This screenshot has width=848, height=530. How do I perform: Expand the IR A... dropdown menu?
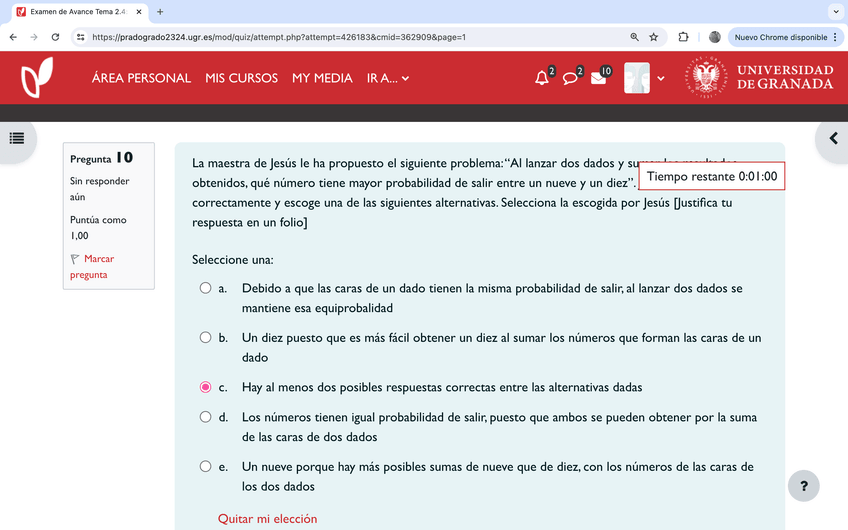[388, 78]
